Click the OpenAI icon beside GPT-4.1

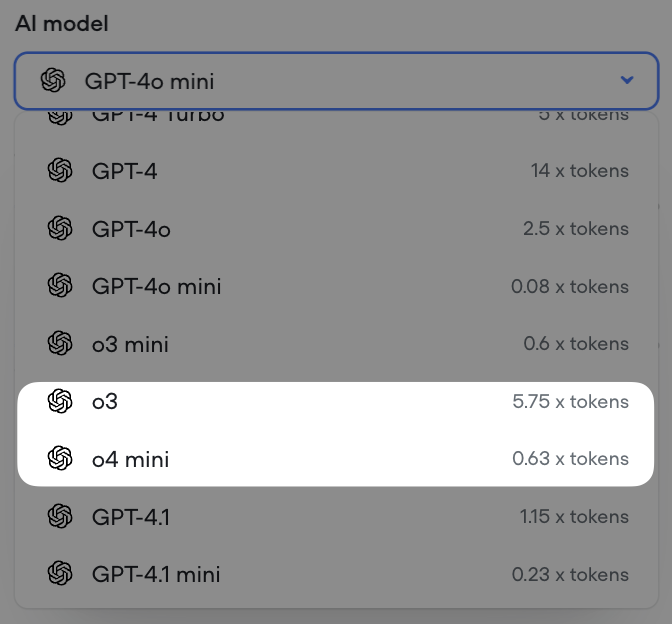pos(60,517)
